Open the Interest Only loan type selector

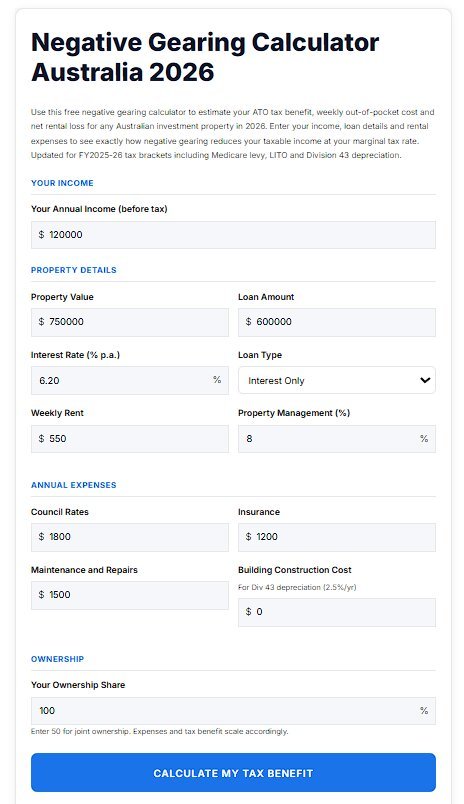coord(337,380)
